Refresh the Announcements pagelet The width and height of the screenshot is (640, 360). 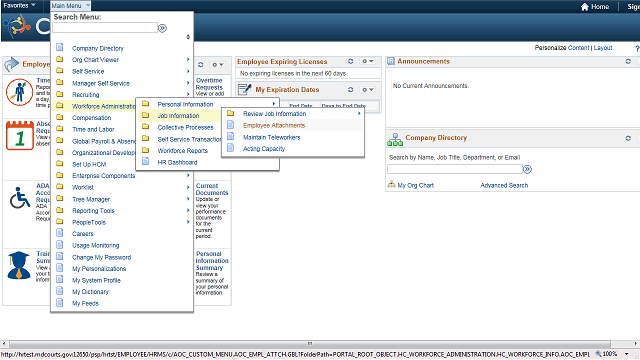(x=628, y=61)
